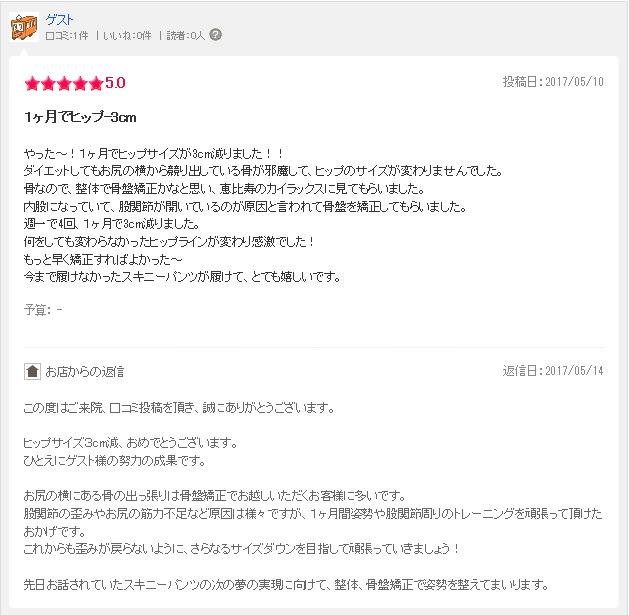Screen dimensions: 629x615
Task: Click the お店からの返信 heading
Action: (85, 371)
